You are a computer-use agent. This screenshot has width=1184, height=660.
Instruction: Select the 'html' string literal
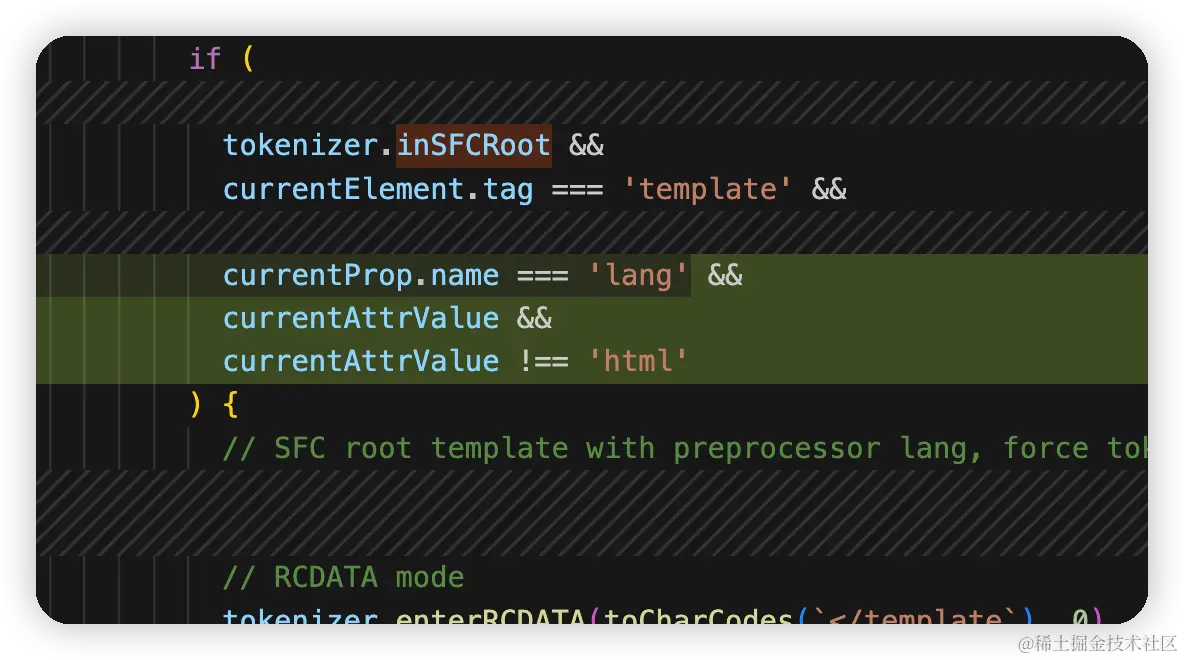638,362
